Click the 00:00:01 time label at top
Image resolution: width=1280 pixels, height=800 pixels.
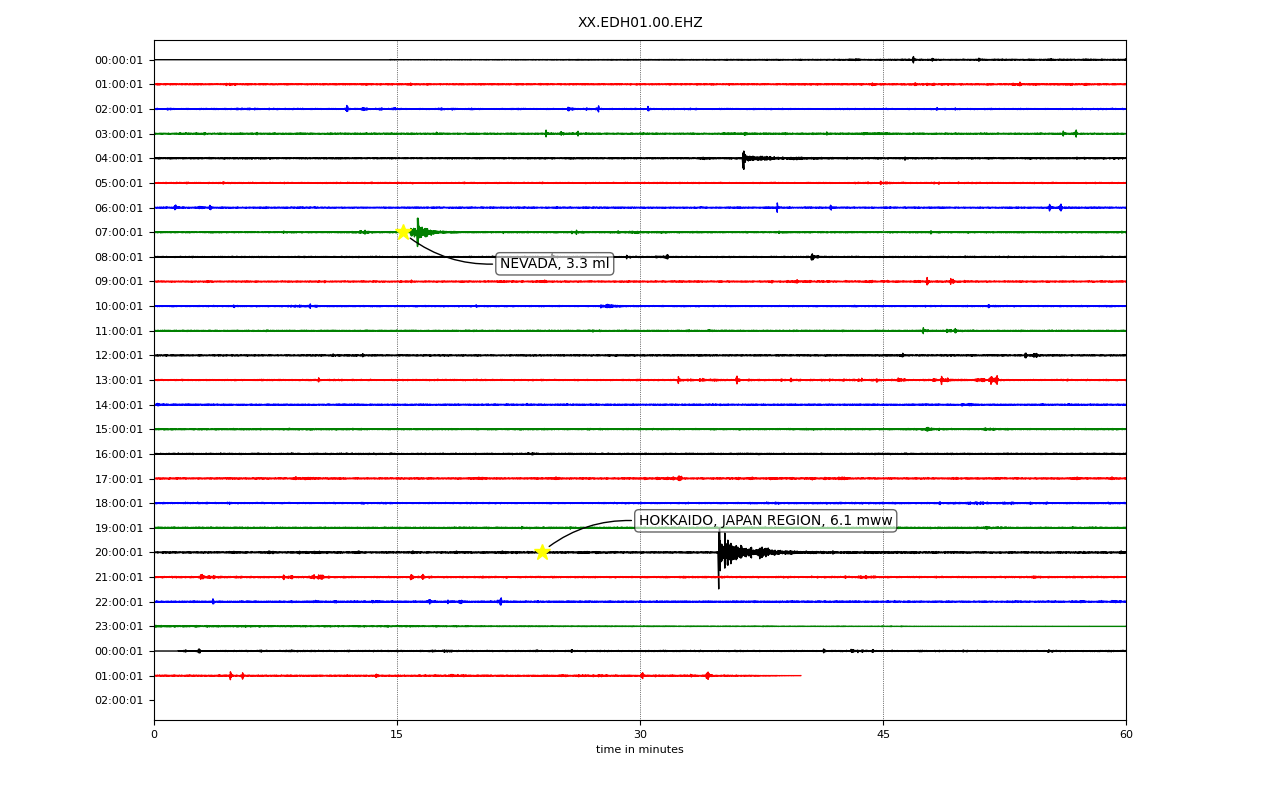(x=119, y=60)
